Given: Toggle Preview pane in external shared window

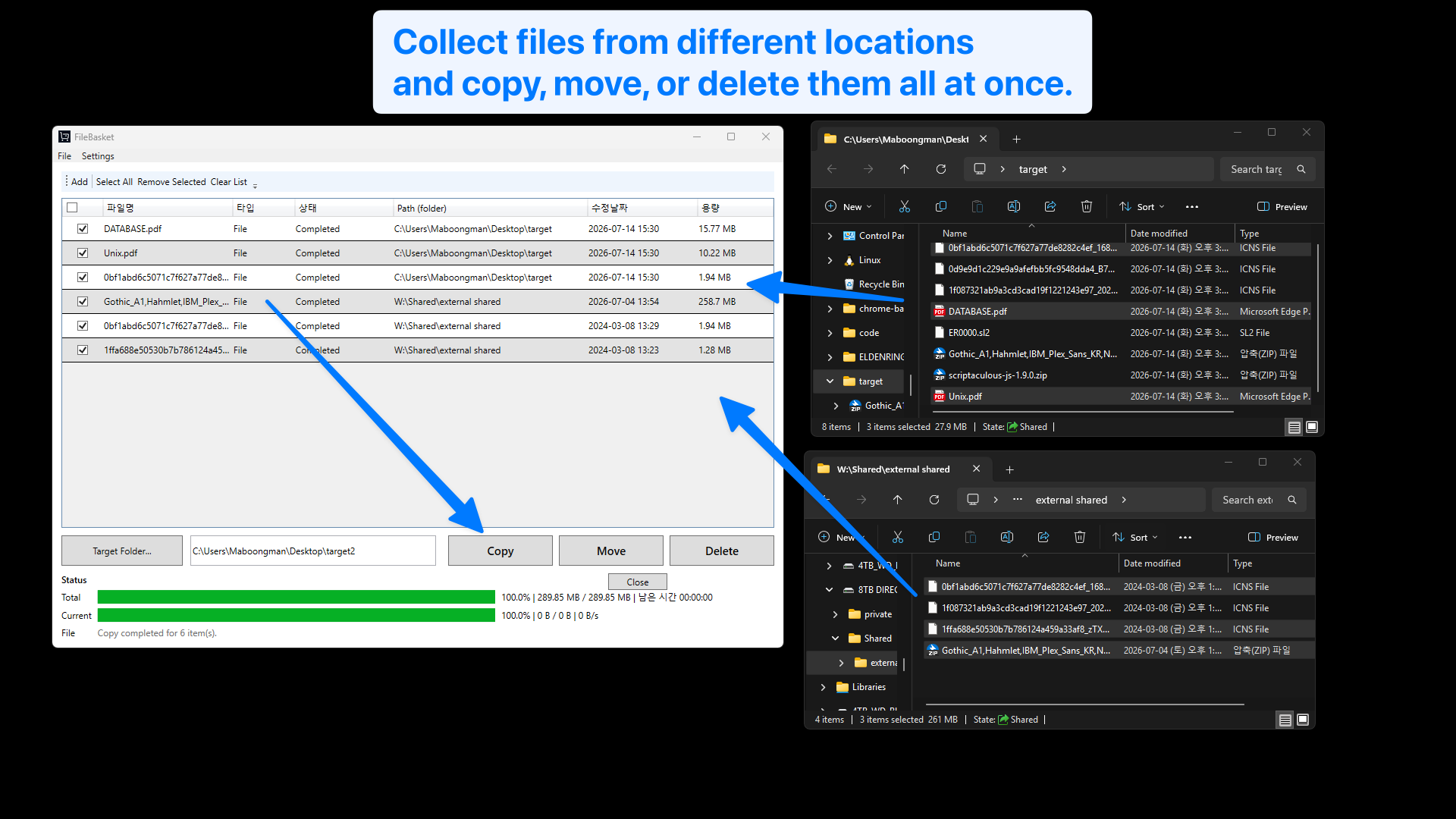Looking at the screenshot, I should tap(1273, 537).
